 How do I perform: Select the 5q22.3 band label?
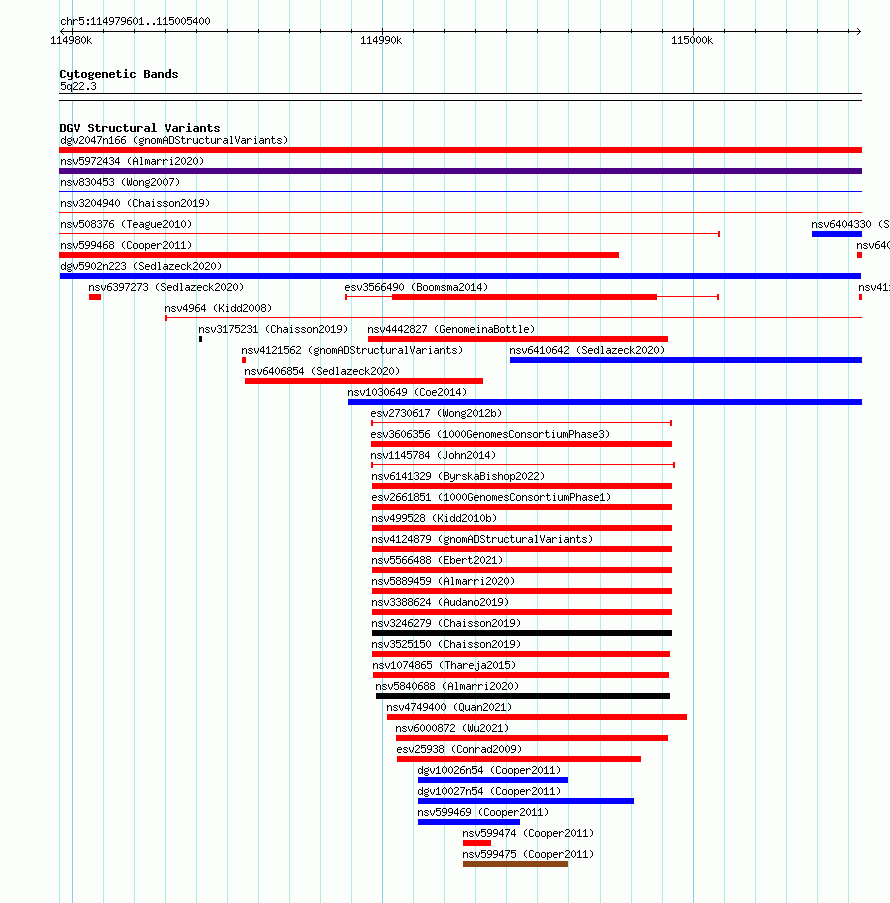[x=78, y=86]
